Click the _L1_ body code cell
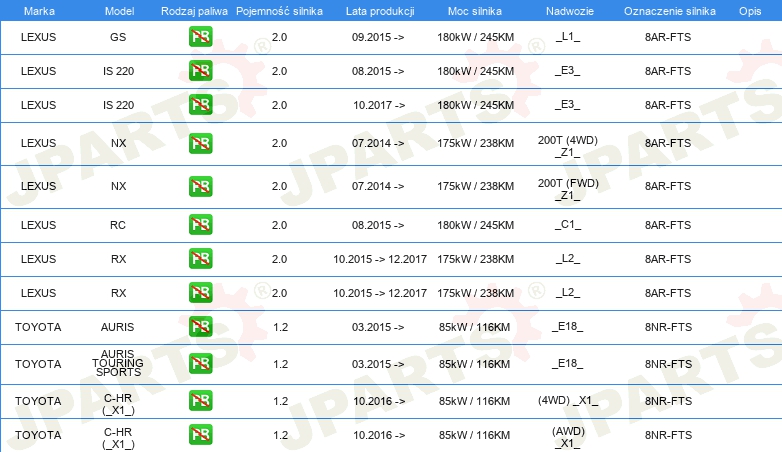 click(x=568, y=36)
